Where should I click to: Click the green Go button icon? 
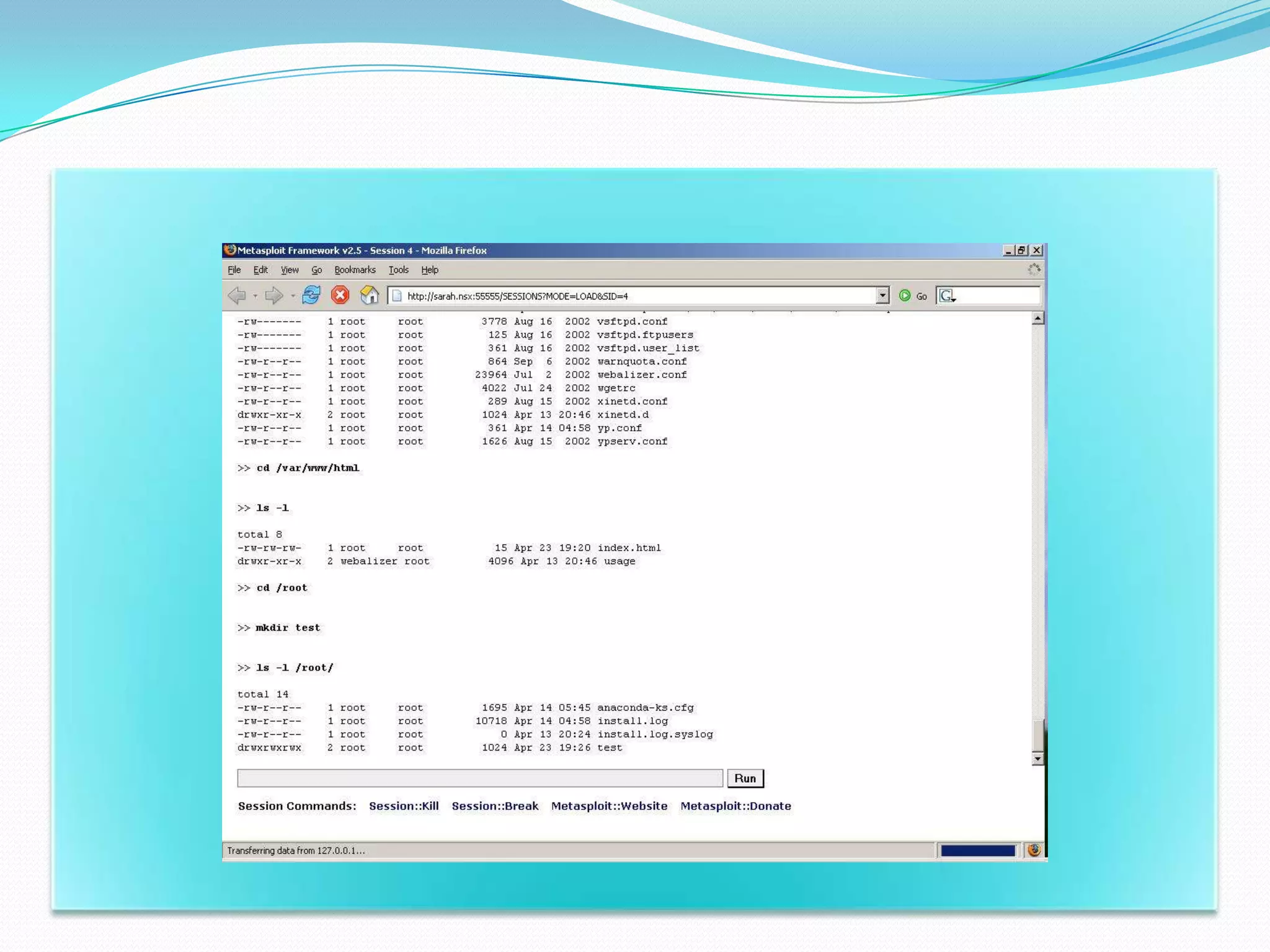[905, 296]
